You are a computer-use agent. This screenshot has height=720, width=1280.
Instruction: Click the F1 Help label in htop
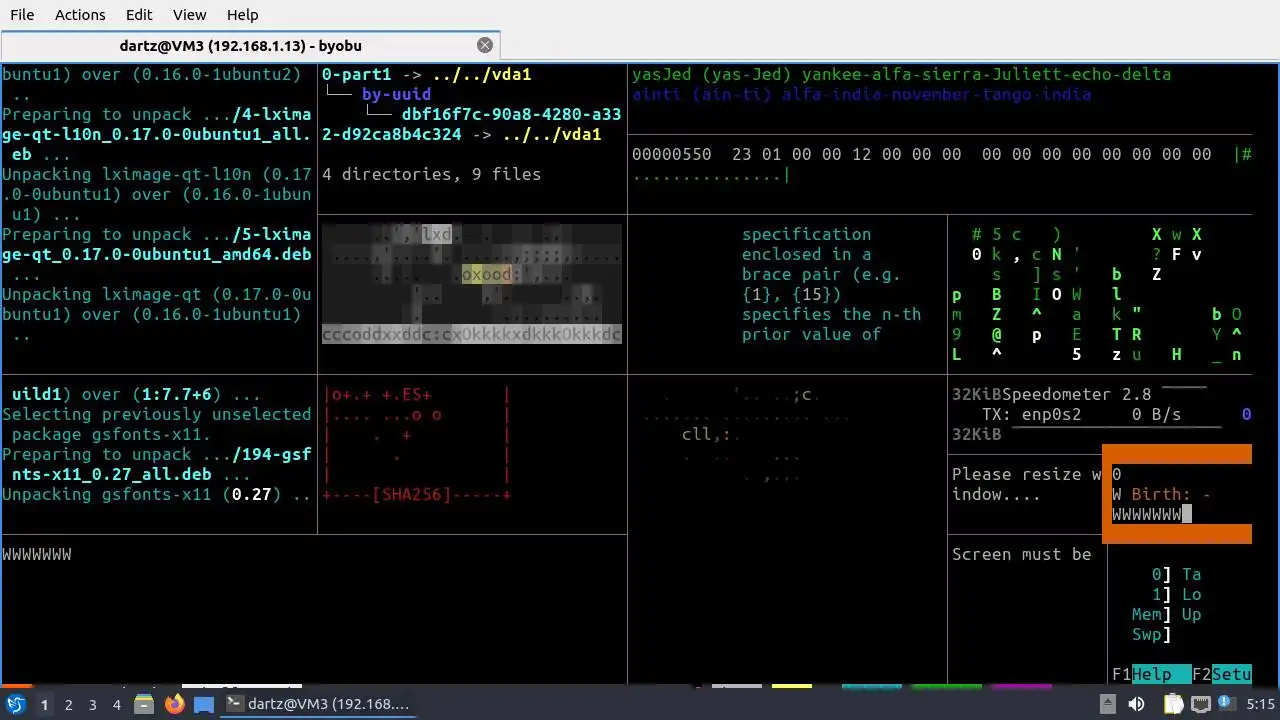point(1151,674)
